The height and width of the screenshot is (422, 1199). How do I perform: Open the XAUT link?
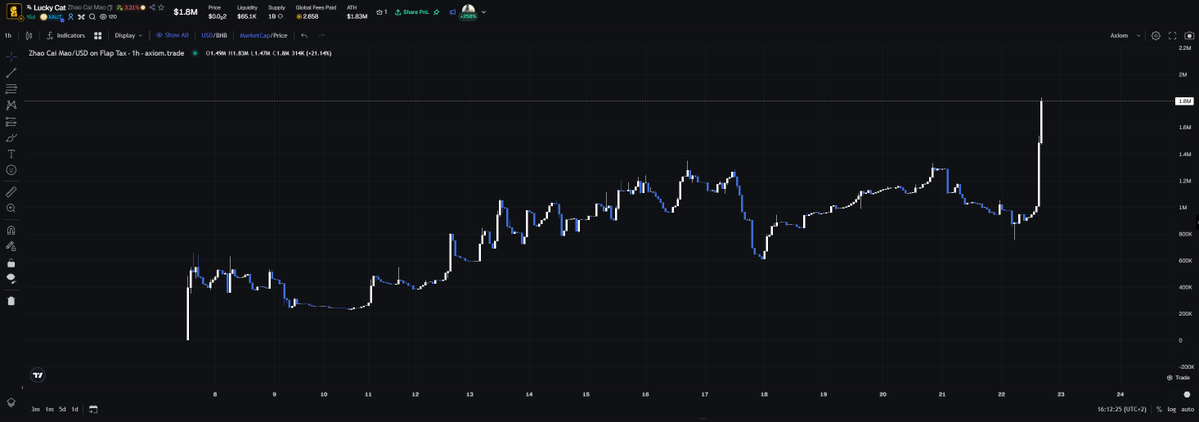(x=51, y=16)
